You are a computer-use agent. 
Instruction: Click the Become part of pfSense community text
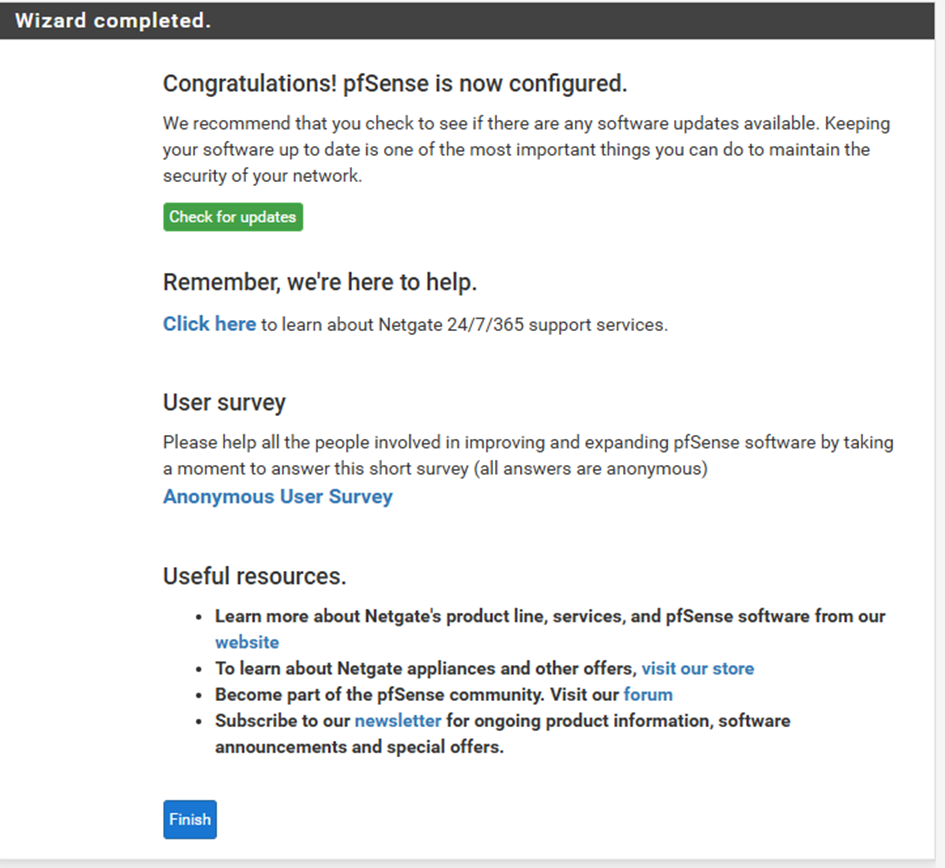tap(417, 694)
